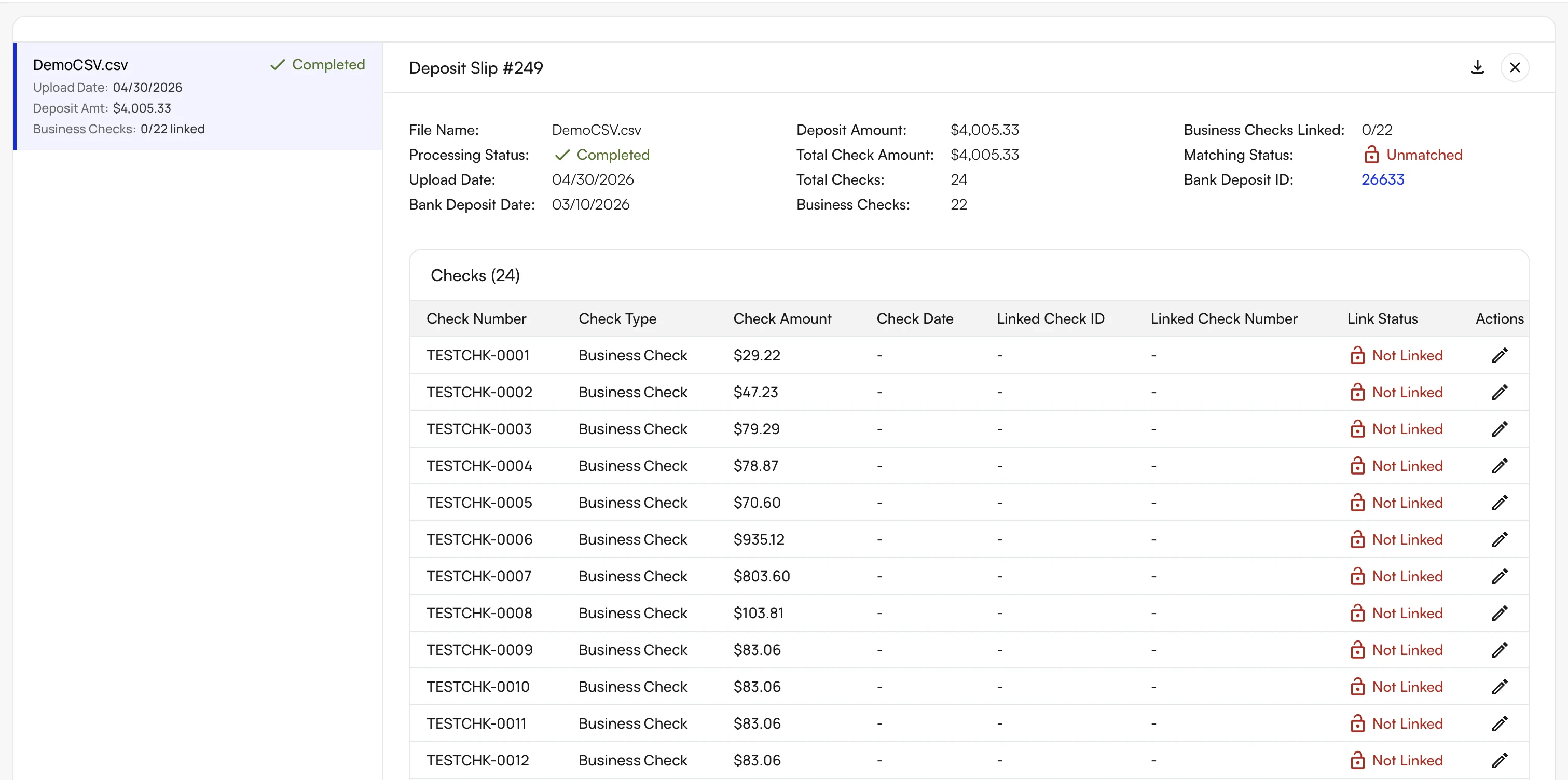Click Not Linked status for TESTCHK-0010
The height and width of the screenshot is (780, 1568).
1396,686
